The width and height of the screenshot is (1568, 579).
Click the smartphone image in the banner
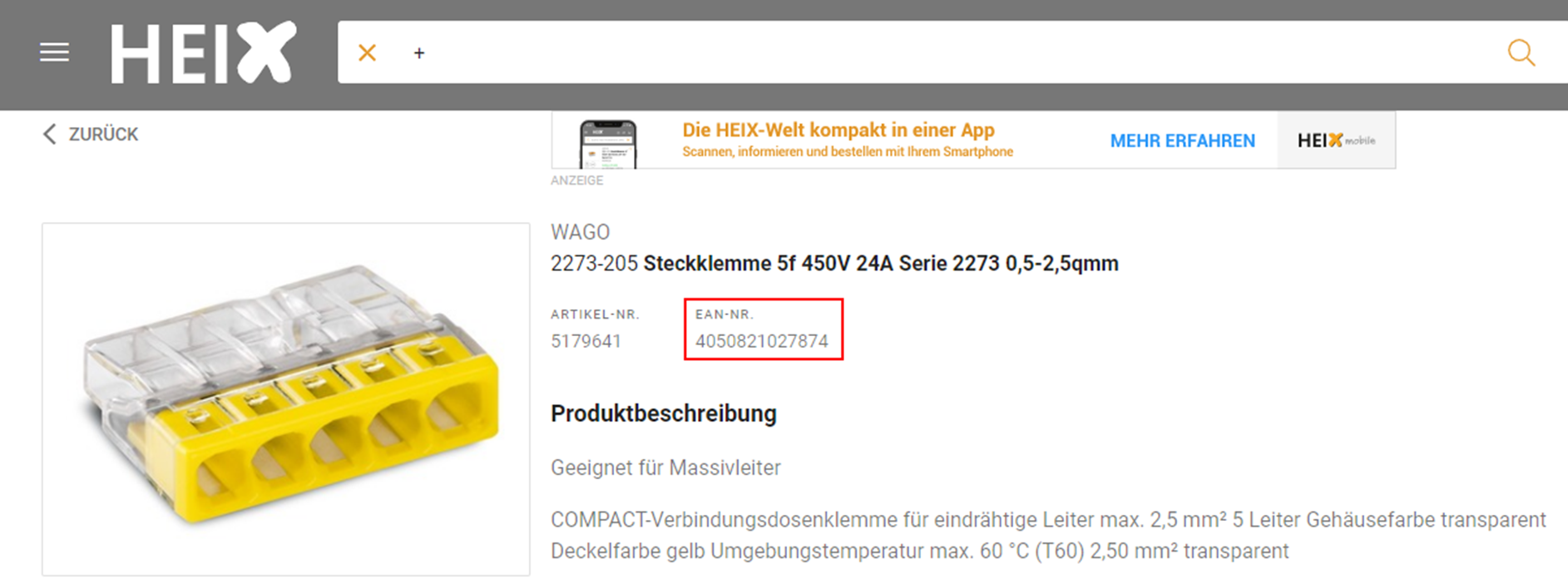click(x=608, y=144)
